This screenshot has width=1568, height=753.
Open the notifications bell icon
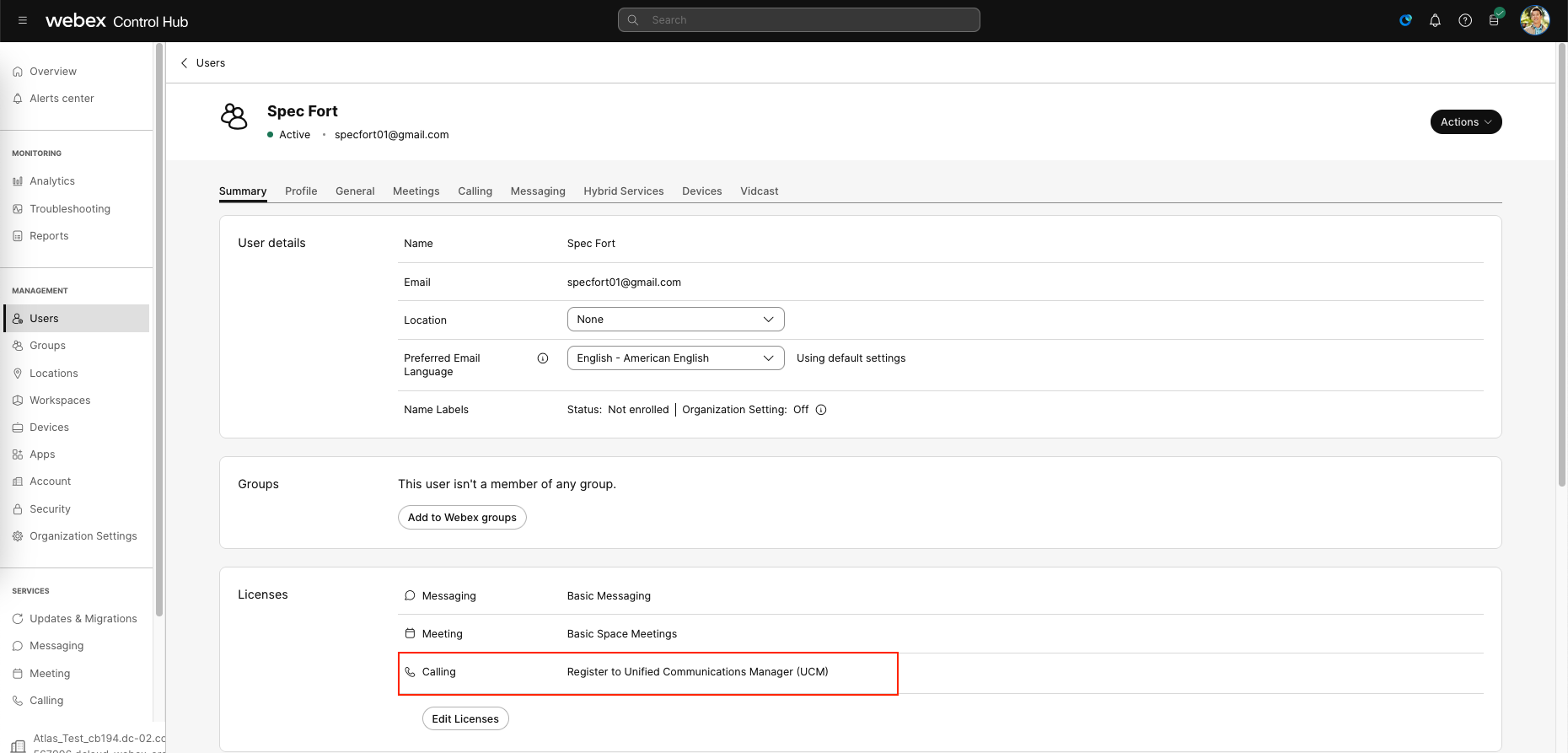pyautogui.click(x=1435, y=20)
